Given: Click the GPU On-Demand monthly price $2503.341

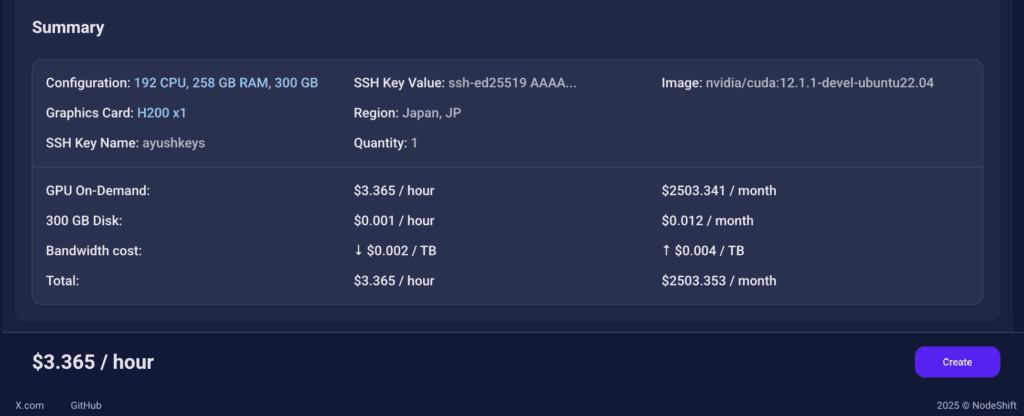Looking at the screenshot, I should pyautogui.click(x=718, y=190).
